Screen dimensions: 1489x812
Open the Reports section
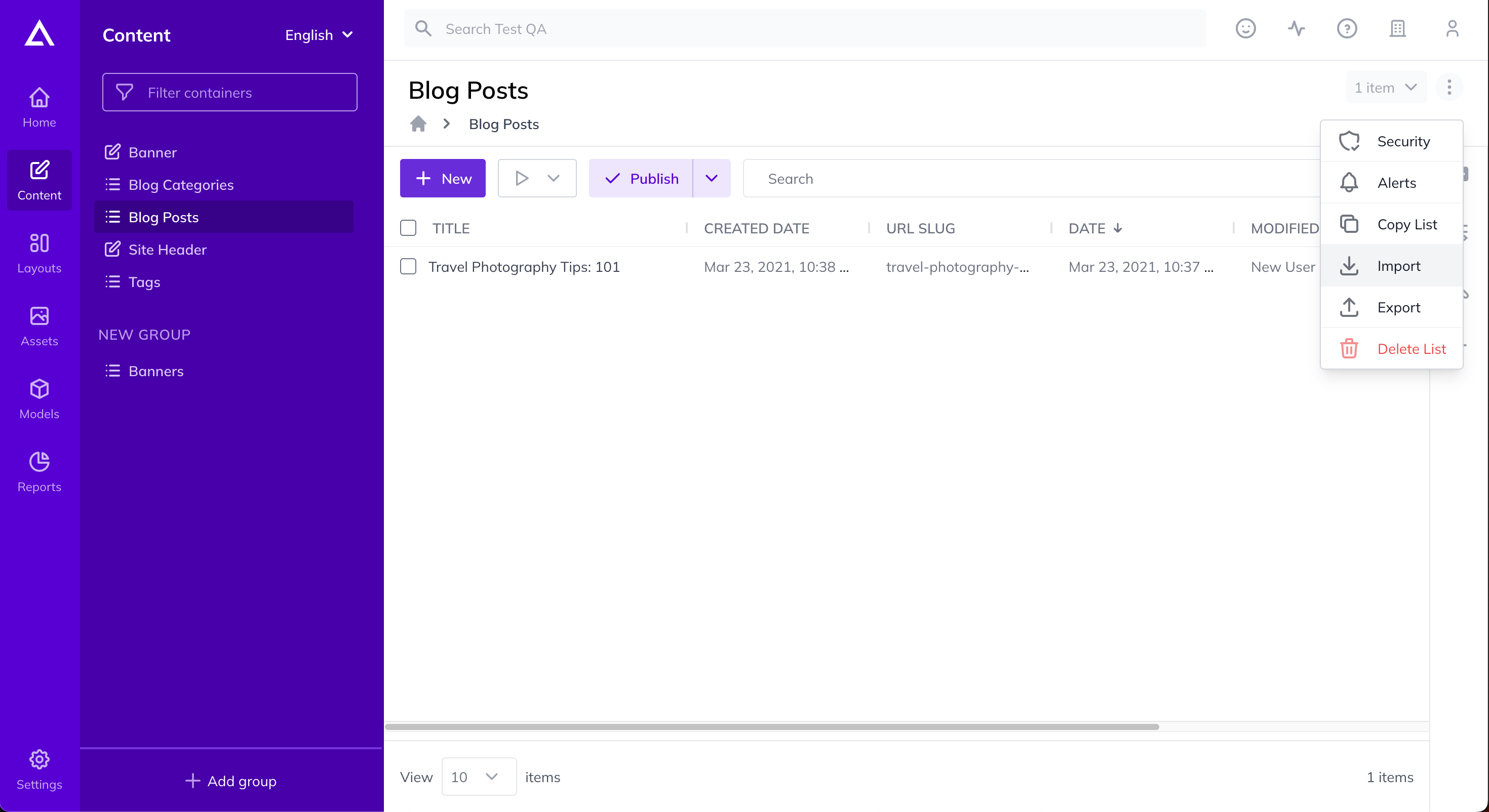(40, 472)
